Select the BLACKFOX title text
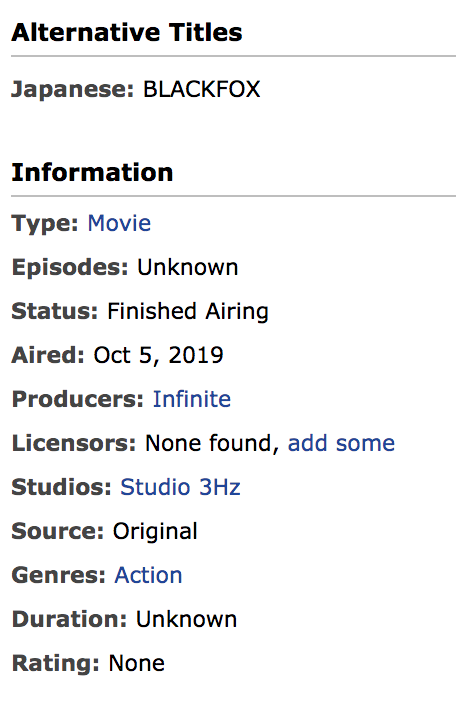This screenshot has width=456, height=720. pos(202,90)
